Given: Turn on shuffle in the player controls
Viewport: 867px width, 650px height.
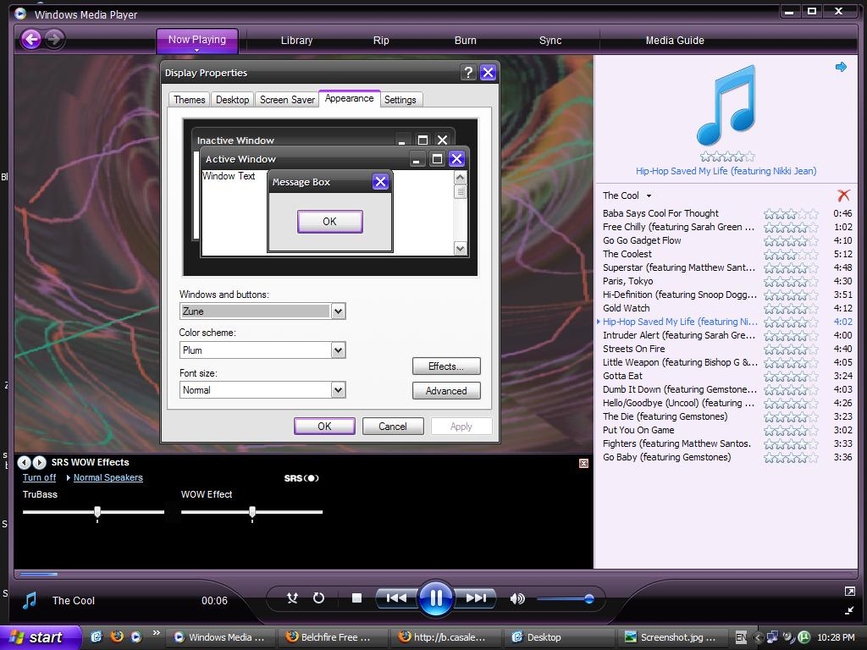Looking at the screenshot, I should click(293, 598).
